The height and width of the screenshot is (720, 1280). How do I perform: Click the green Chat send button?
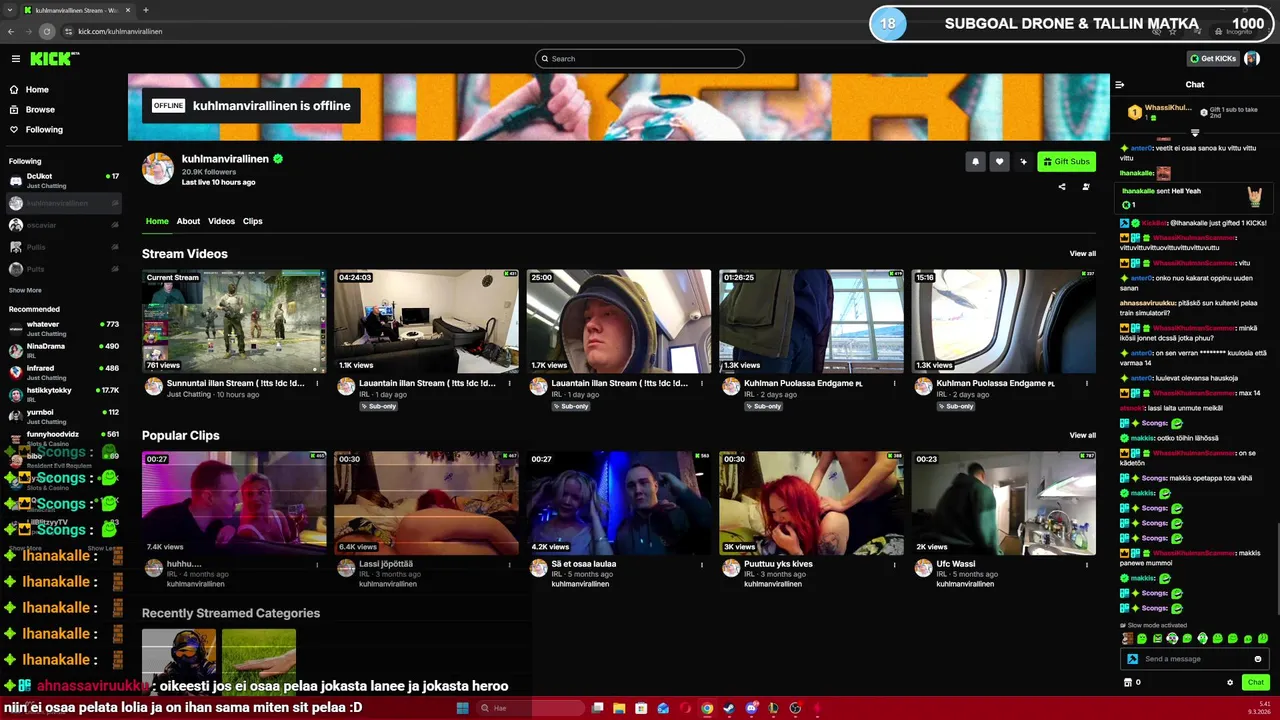coord(1256,682)
